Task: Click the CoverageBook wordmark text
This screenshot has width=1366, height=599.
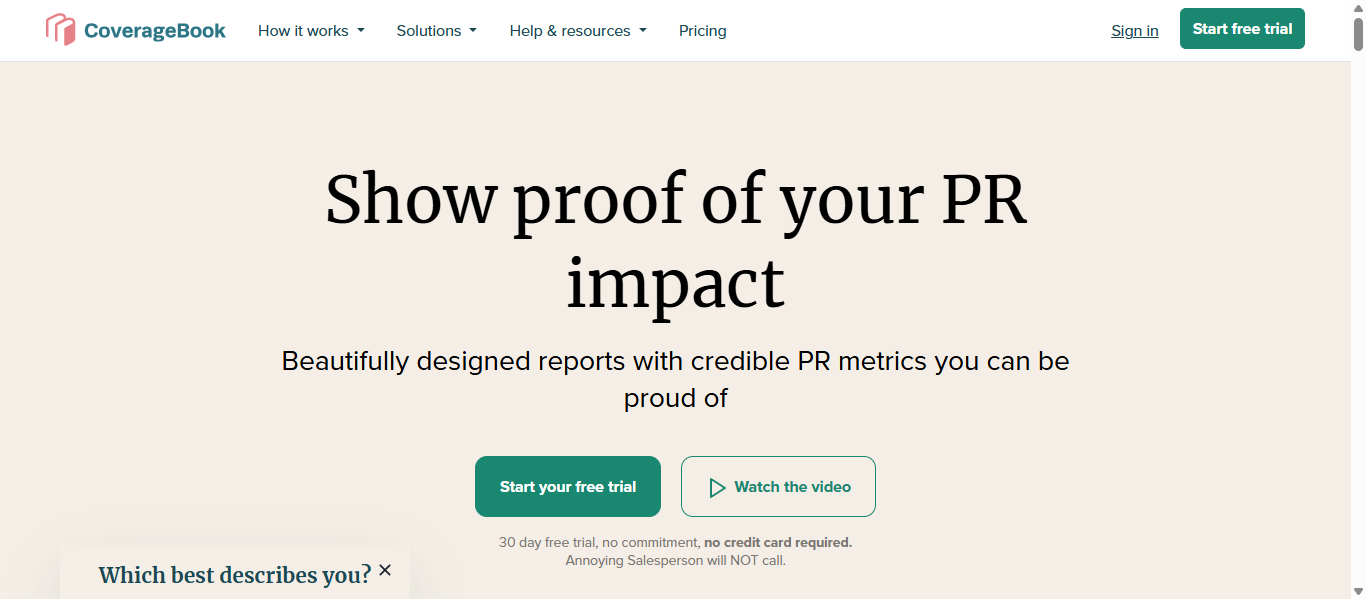Action: click(x=155, y=31)
